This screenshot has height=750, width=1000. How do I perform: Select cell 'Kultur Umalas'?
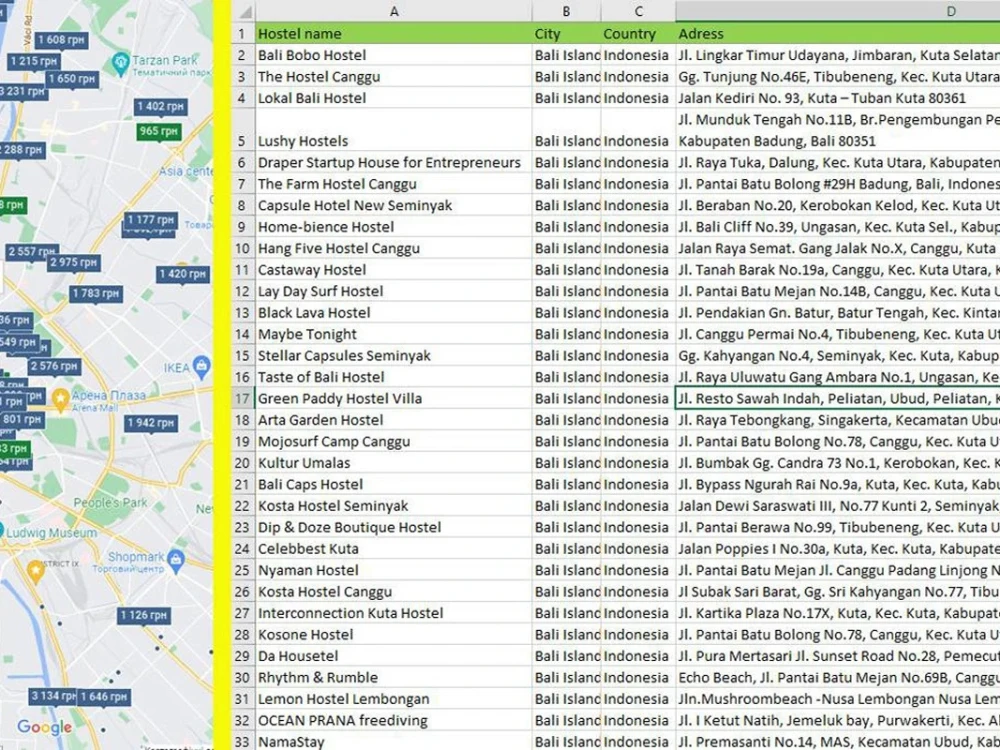(393, 463)
